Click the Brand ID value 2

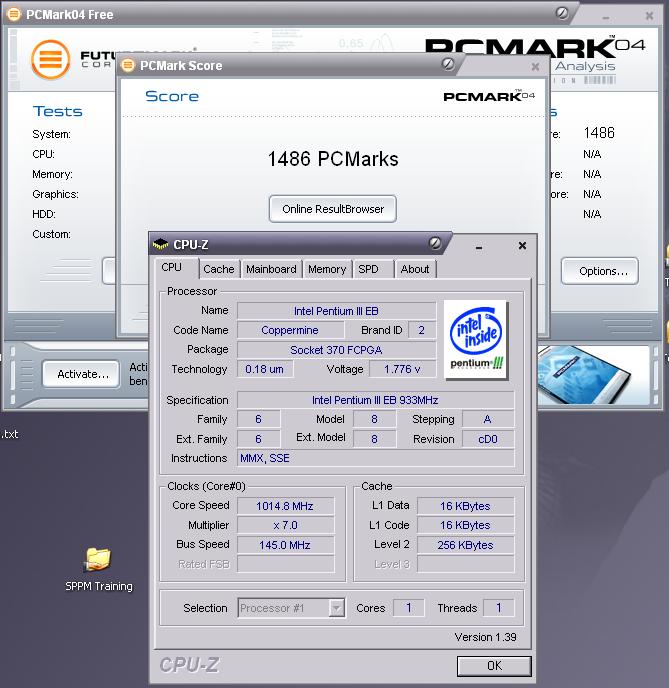tap(421, 330)
